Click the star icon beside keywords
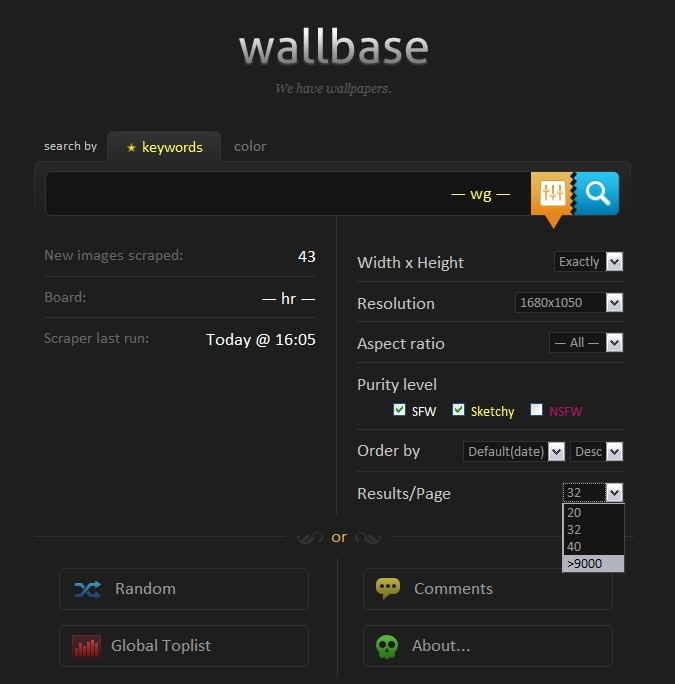Viewport: 675px width, 684px height. 131,148
